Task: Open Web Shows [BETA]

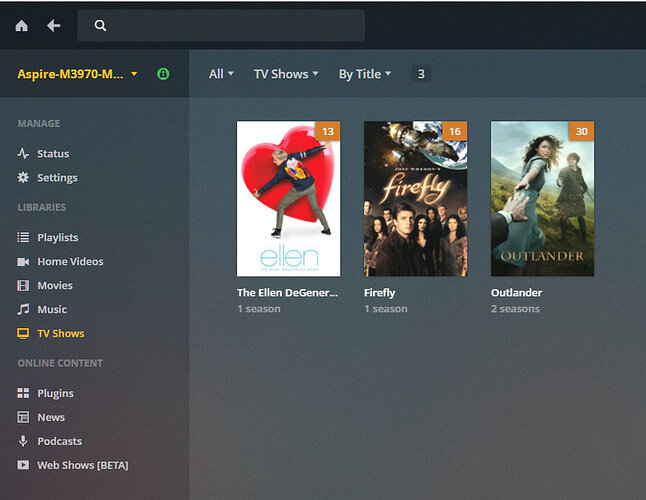Action: [x=83, y=465]
